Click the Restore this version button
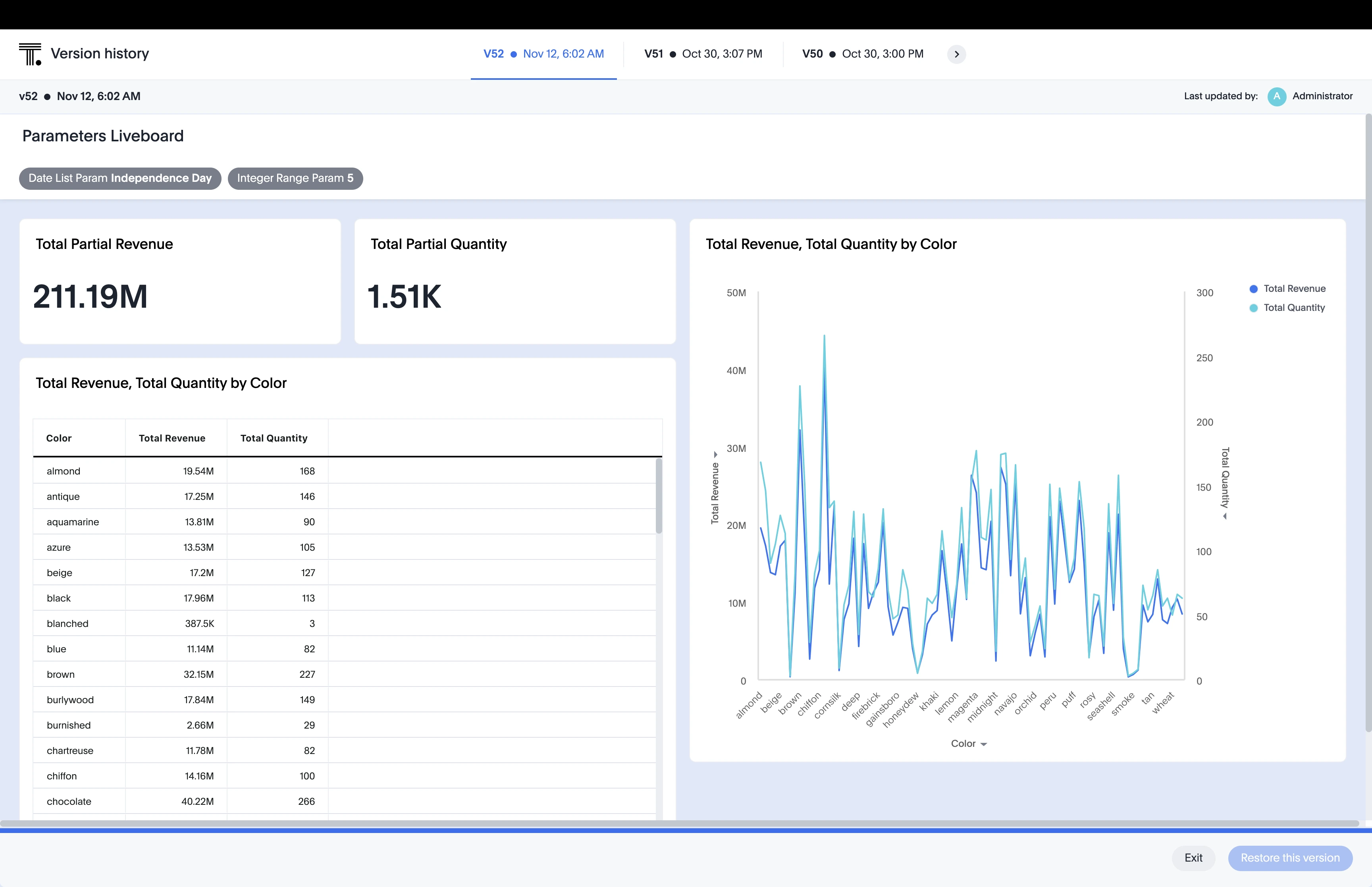1372x887 pixels. (x=1290, y=858)
